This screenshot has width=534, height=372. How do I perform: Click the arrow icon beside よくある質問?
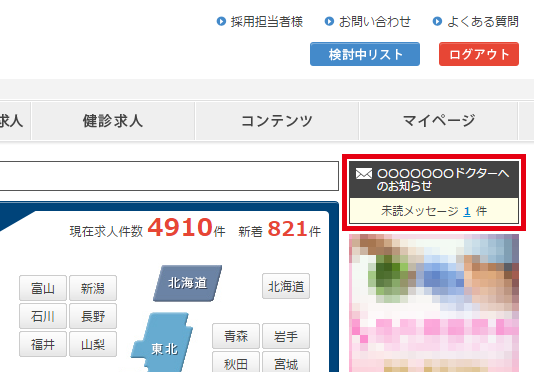pos(437,21)
